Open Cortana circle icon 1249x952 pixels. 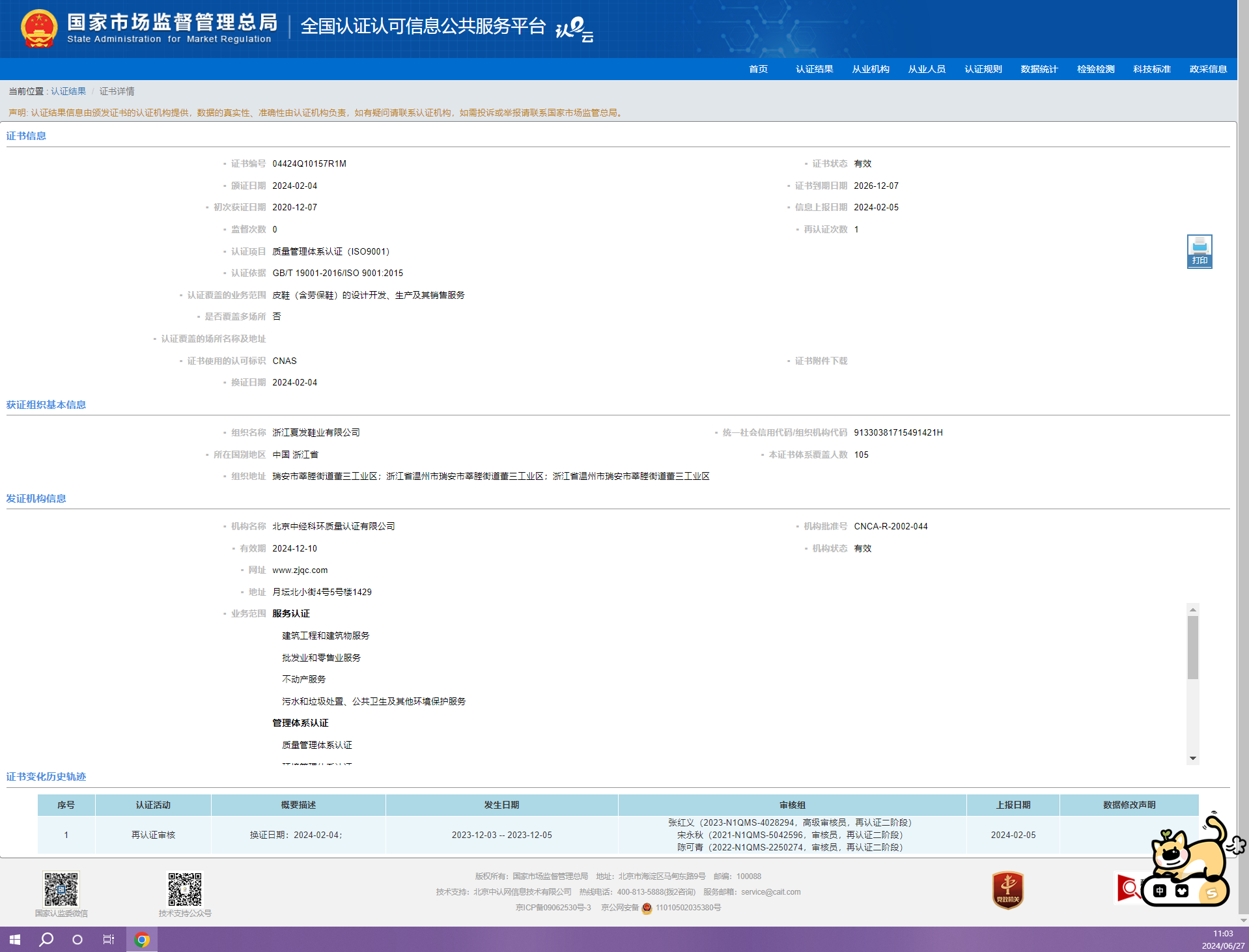pos(77,940)
